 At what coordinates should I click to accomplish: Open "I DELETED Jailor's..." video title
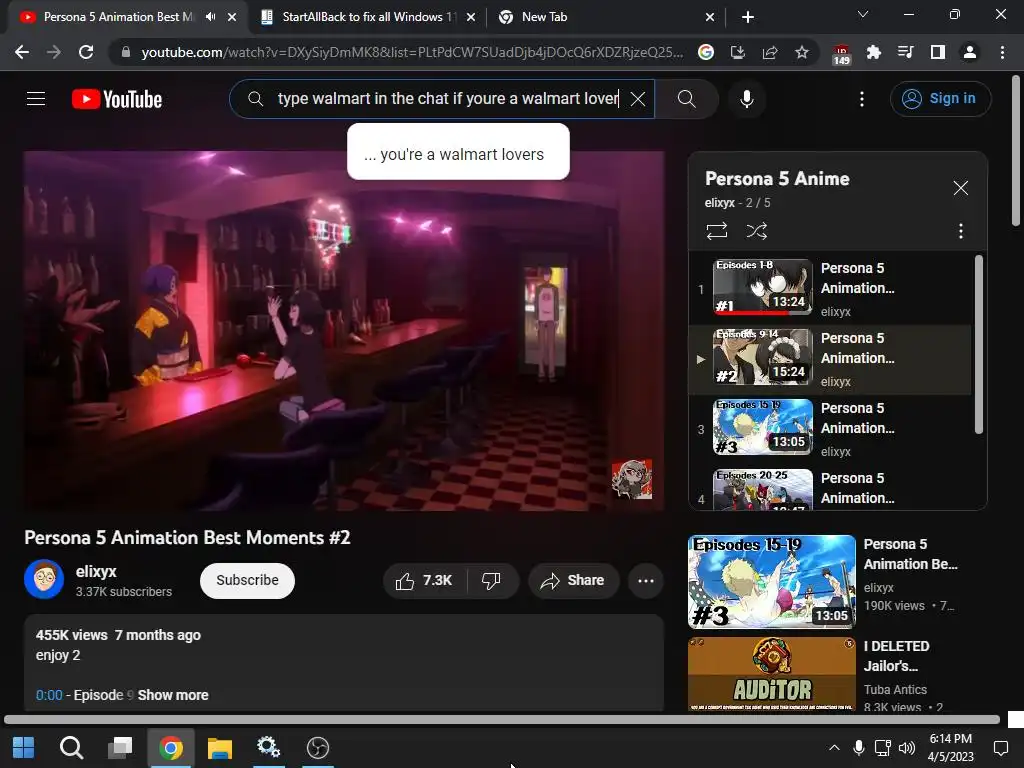click(896, 656)
